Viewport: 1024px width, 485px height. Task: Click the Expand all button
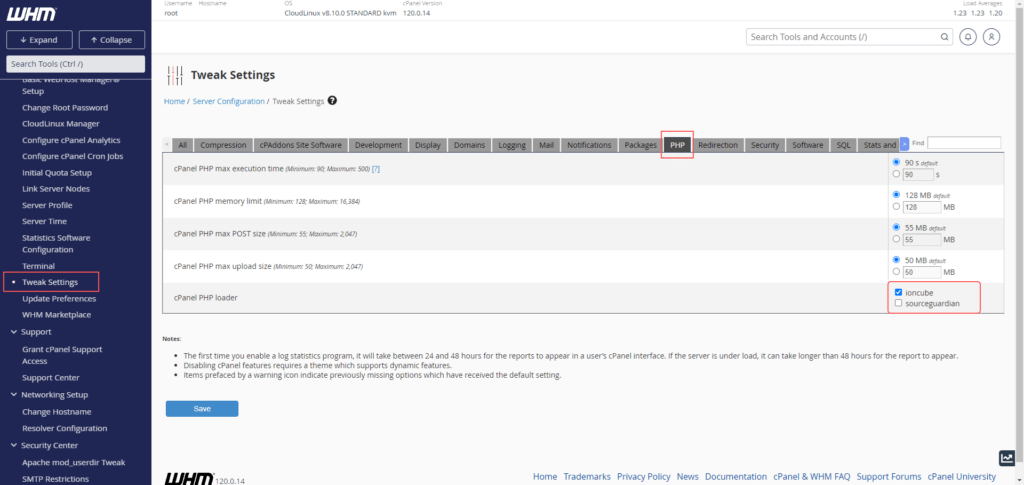[x=39, y=40]
